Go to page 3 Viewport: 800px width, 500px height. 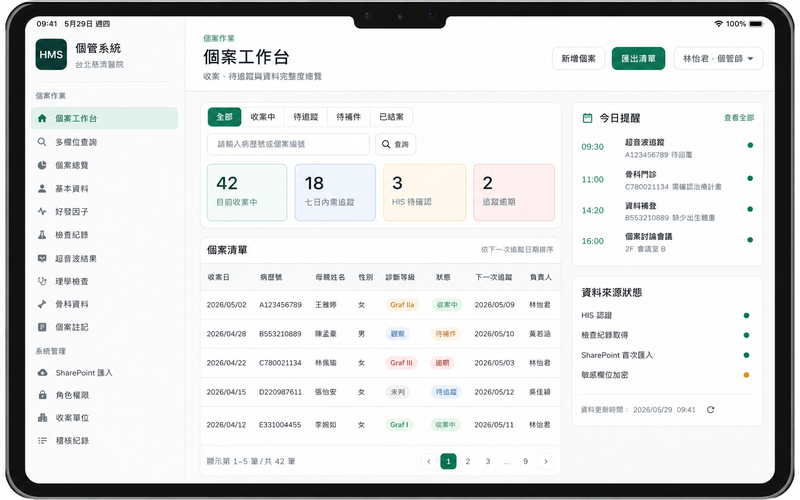coord(488,461)
